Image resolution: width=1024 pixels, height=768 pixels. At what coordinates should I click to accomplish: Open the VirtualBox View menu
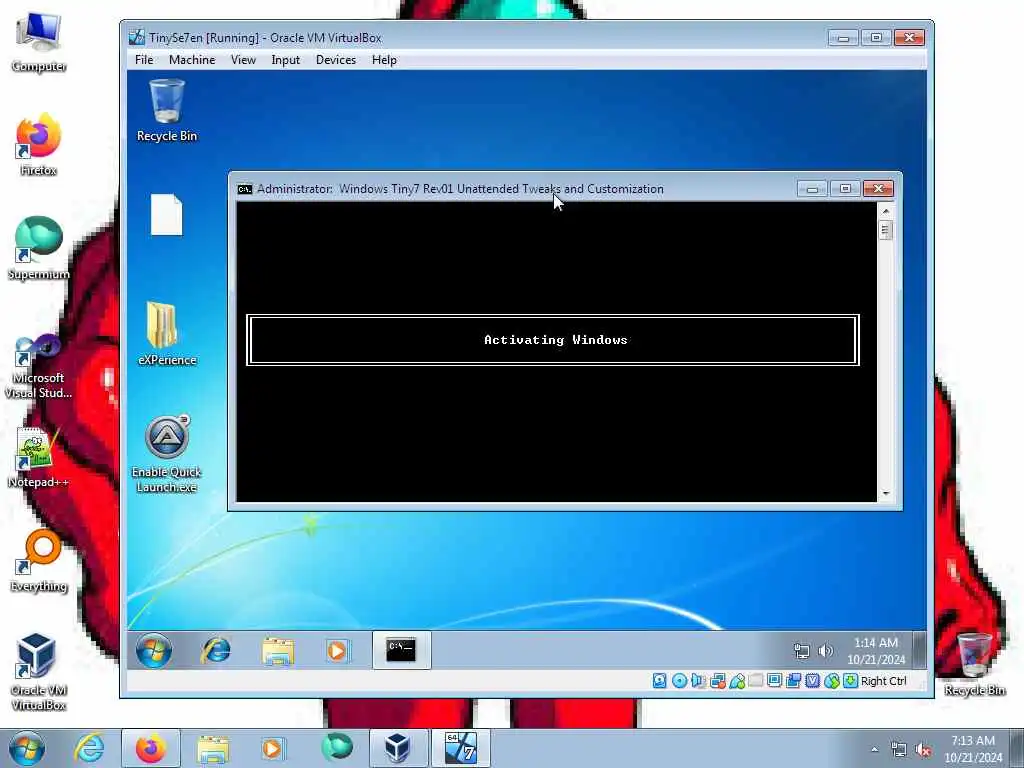click(243, 59)
